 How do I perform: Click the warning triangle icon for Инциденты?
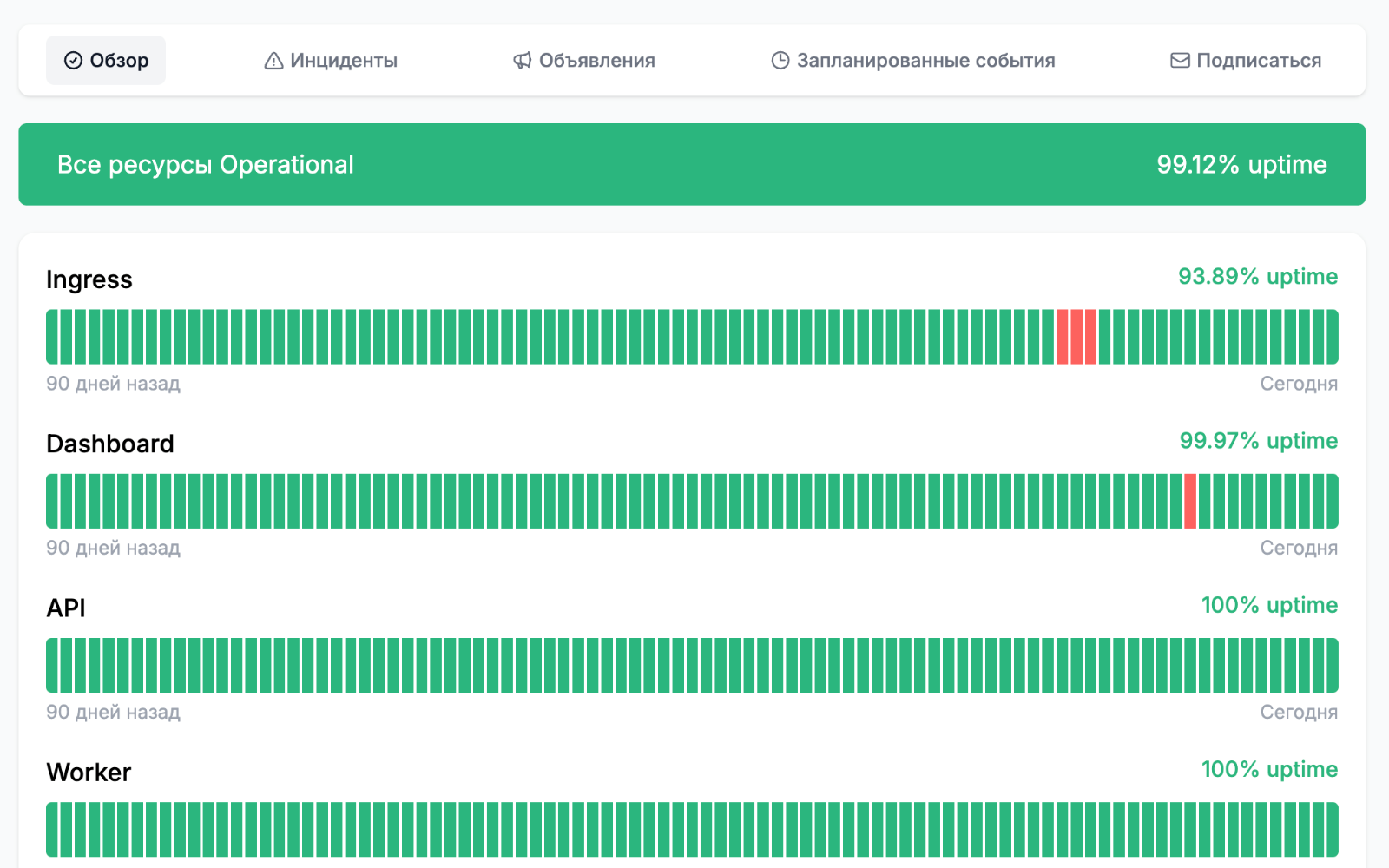pos(273,61)
